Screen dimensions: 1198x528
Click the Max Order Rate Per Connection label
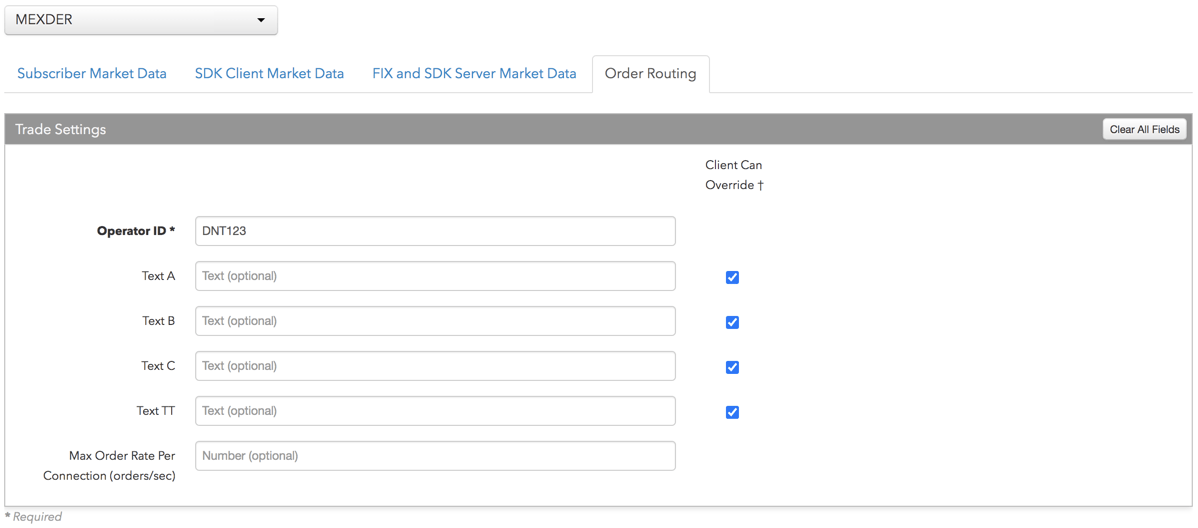(x=109, y=465)
